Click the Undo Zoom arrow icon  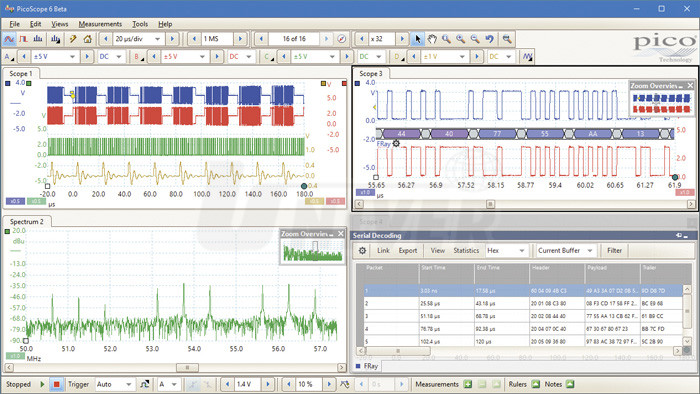(490, 39)
